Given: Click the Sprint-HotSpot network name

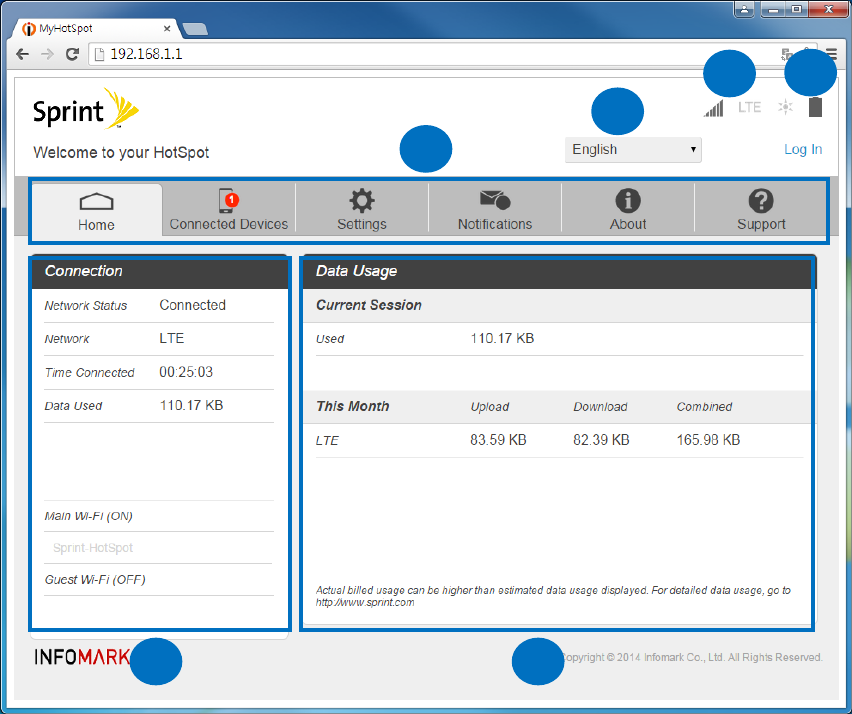Looking at the screenshot, I should click(x=93, y=548).
